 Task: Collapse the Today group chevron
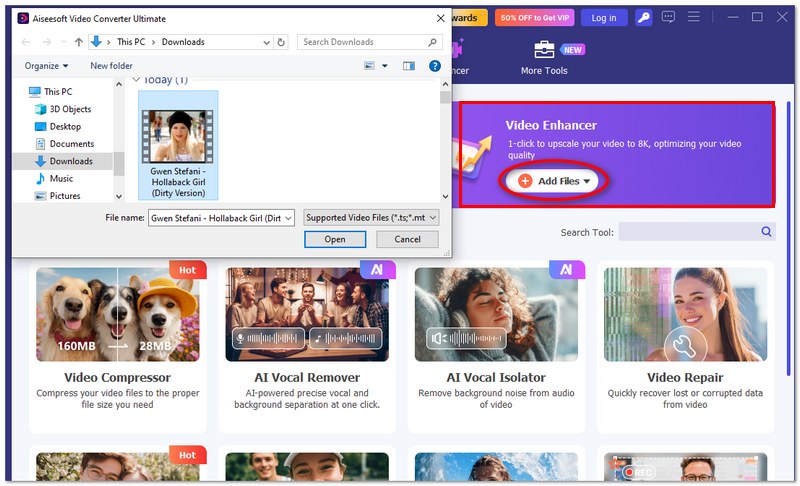(x=136, y=80)
